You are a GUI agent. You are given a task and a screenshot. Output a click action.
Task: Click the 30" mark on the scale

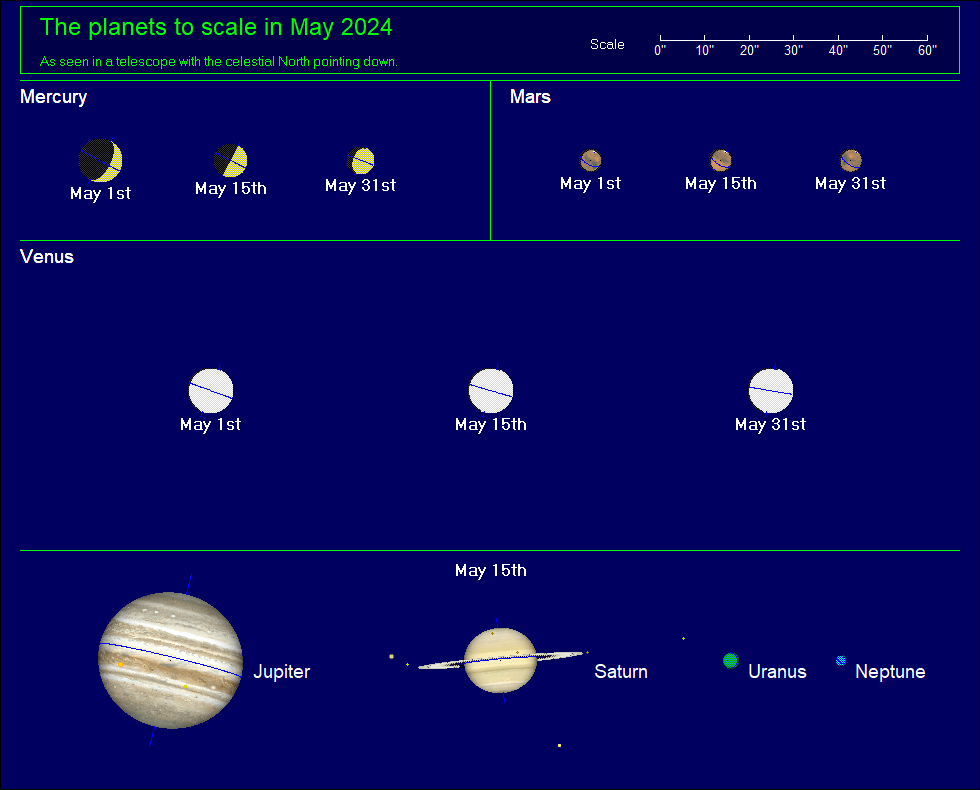(x=793, y=50)
